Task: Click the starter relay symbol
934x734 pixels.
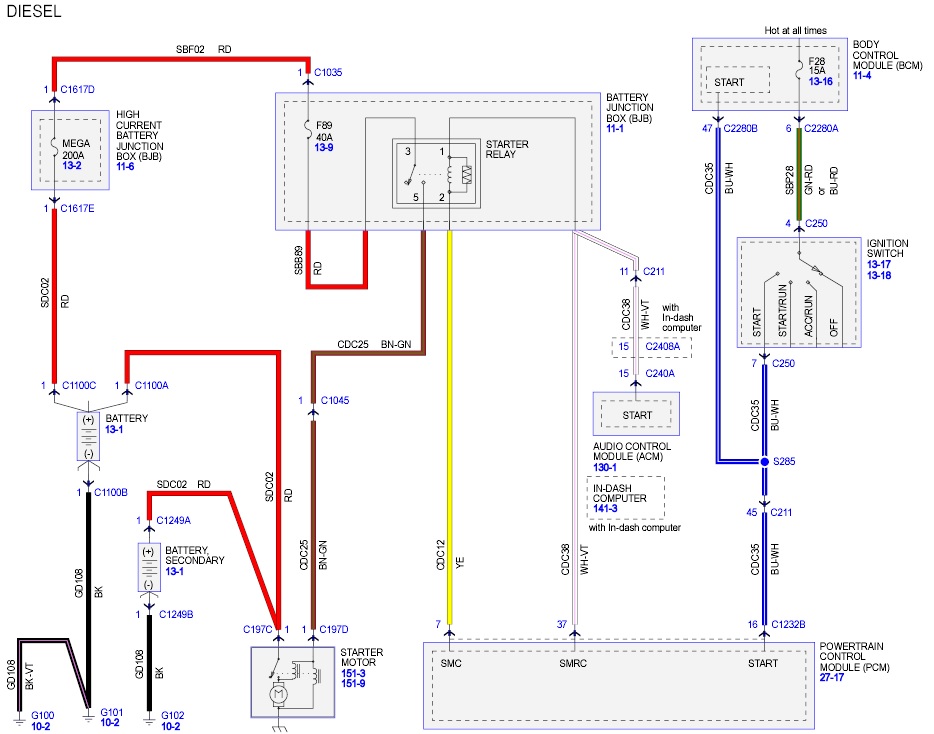Action: [x=432, y=173]
